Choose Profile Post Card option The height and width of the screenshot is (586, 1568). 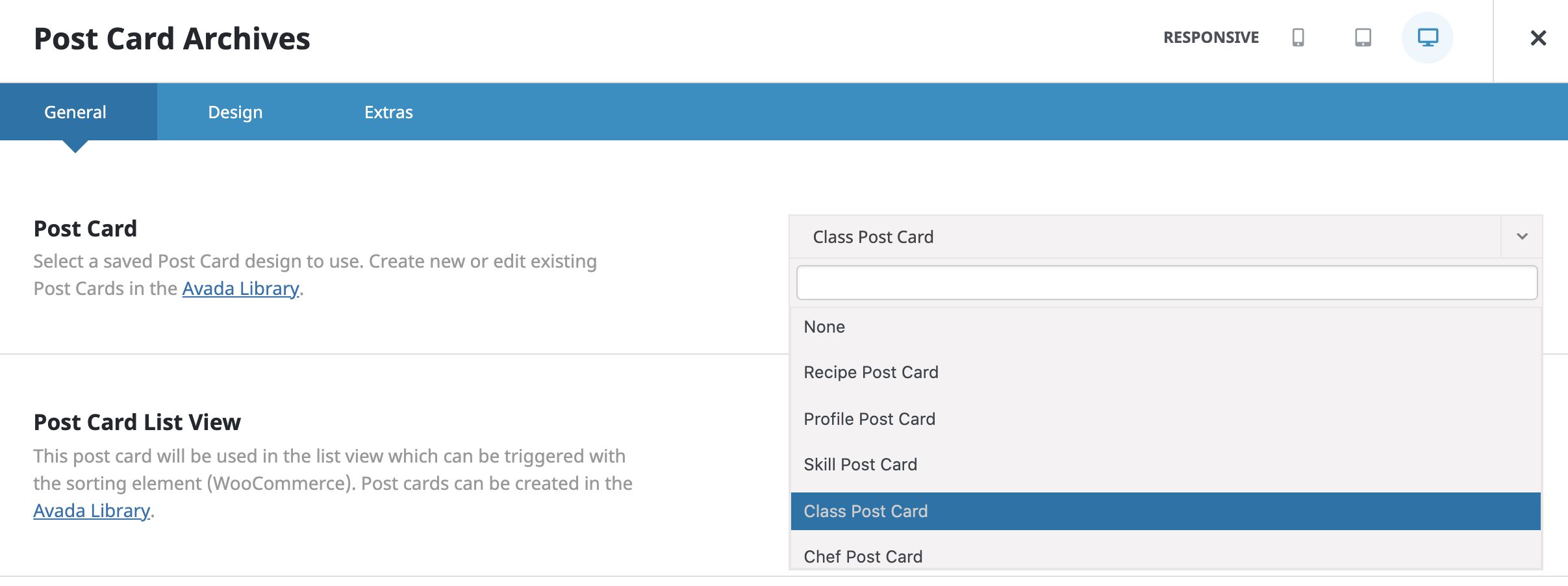(1166, 419)
